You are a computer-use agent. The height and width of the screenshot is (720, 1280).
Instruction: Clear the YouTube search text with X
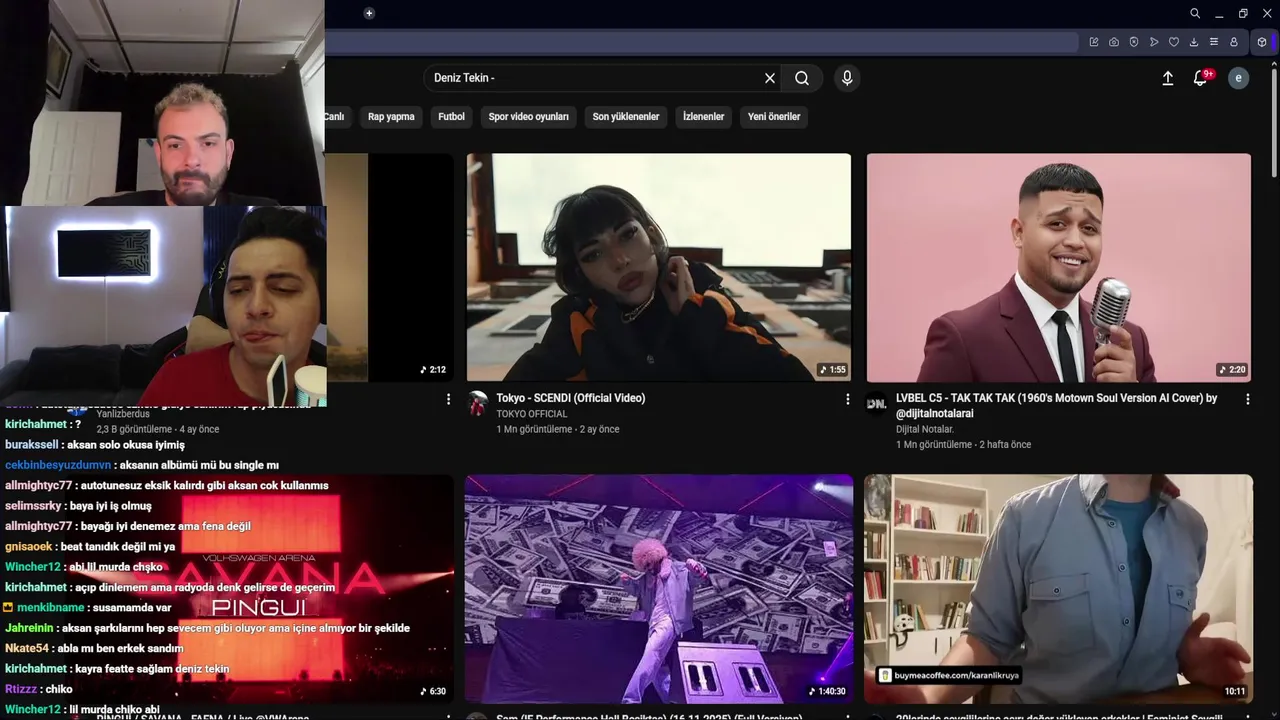(x=770, y=78)
